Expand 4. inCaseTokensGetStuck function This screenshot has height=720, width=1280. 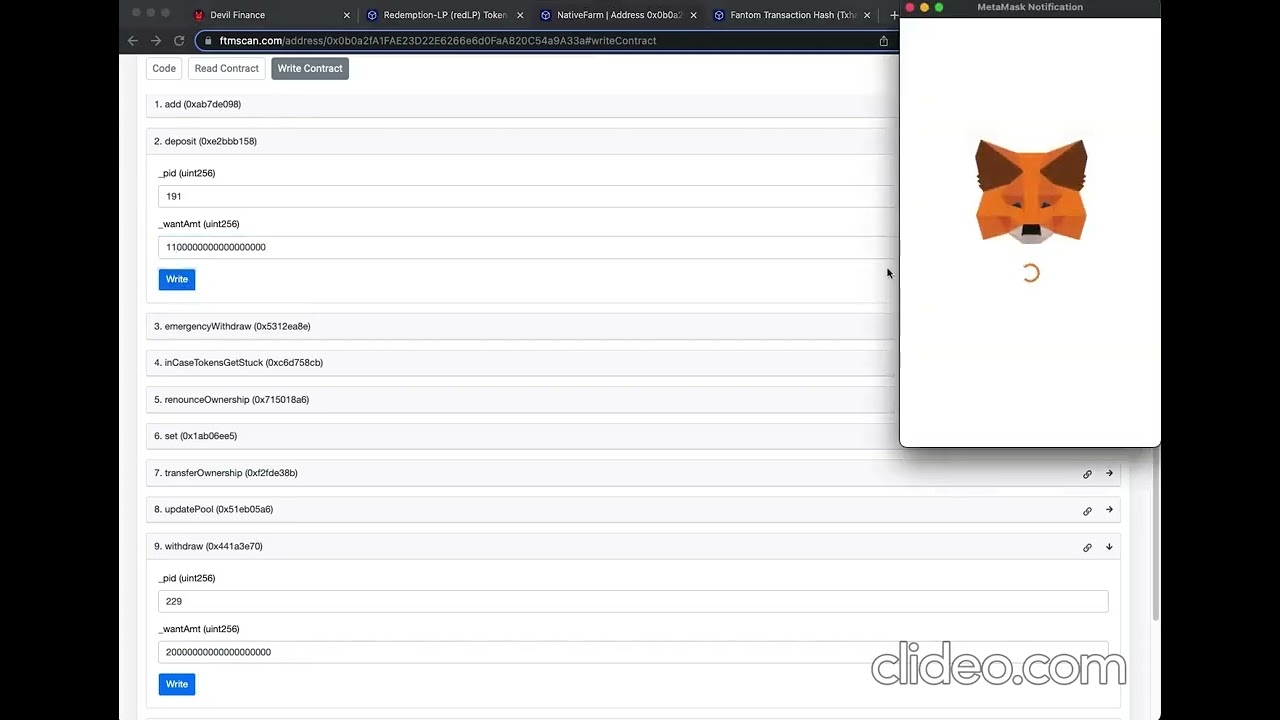[x=522, y=363]
